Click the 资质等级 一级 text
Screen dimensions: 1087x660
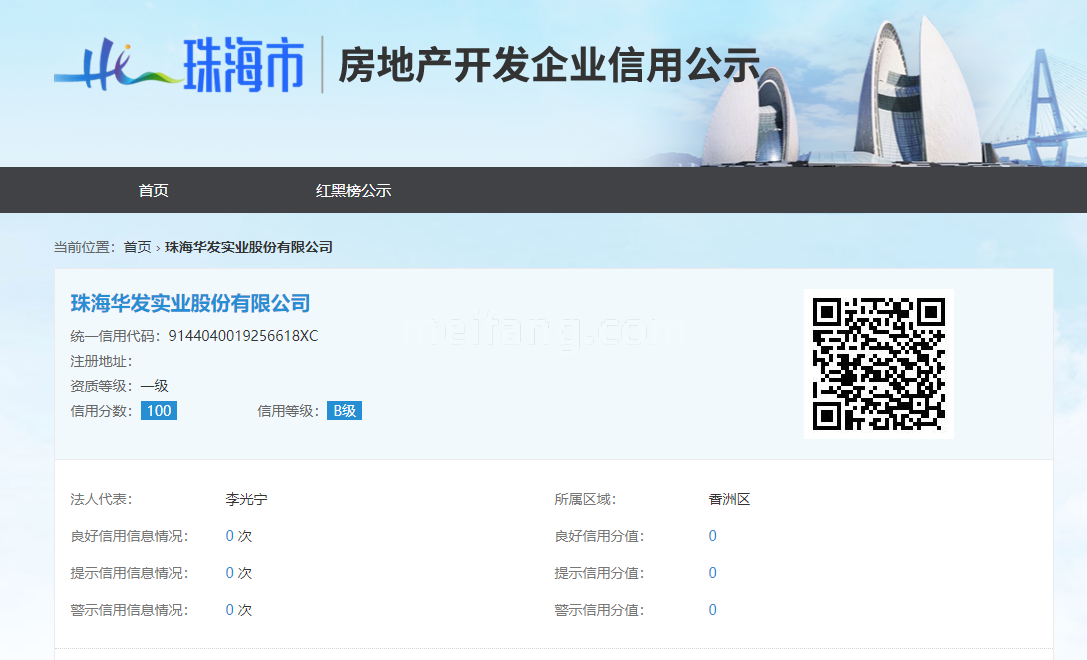click(x=119, y=385)
